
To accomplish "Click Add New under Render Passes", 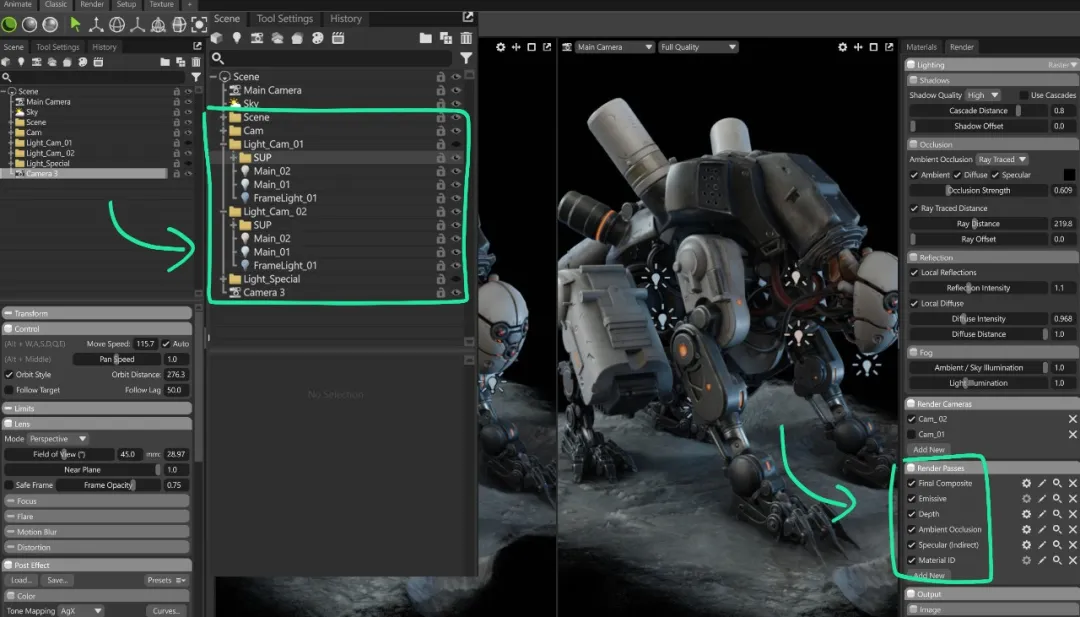I will [x=929, y=576].
